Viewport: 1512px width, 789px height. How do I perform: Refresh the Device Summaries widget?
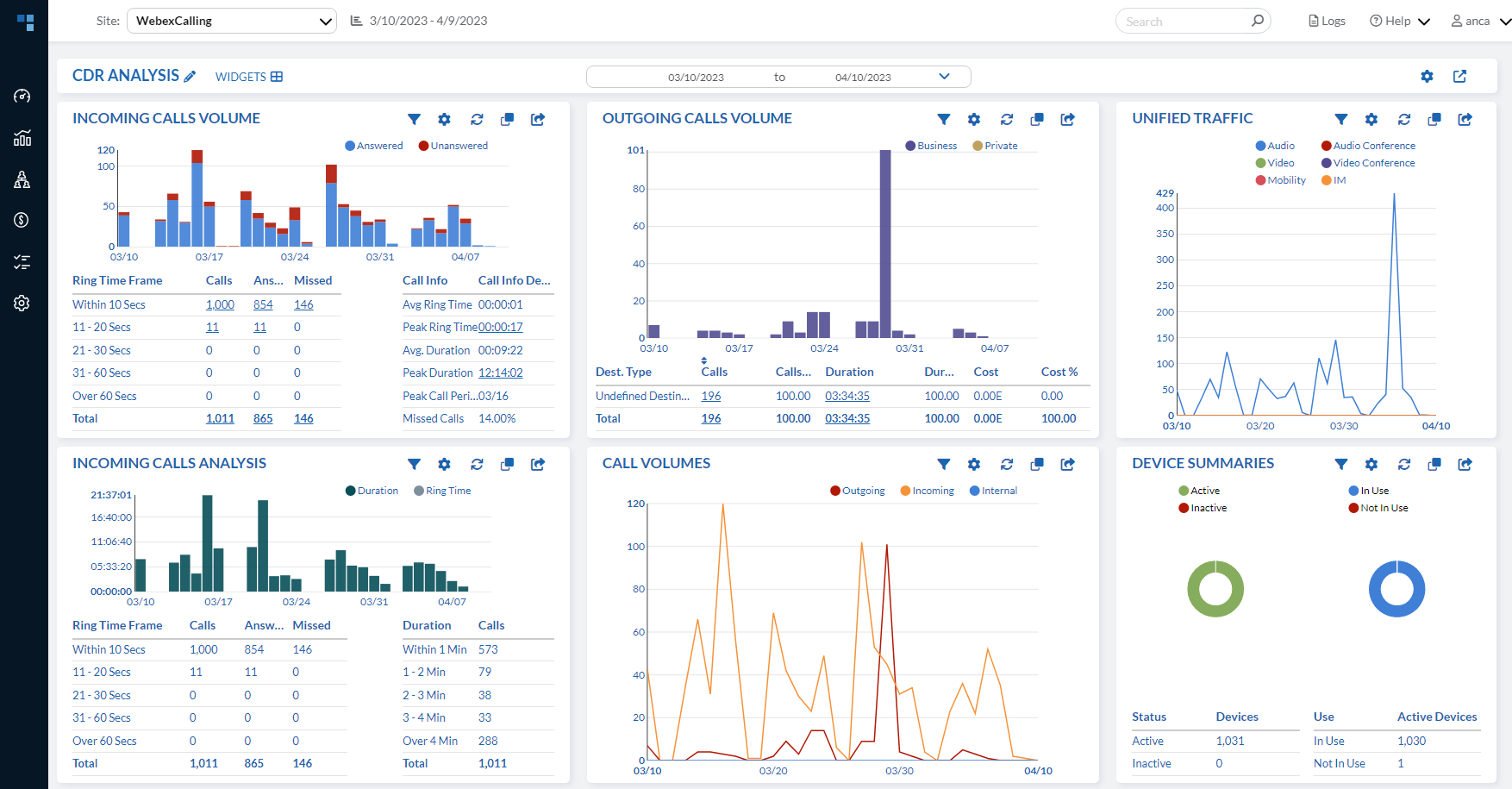coord(1404,464)
